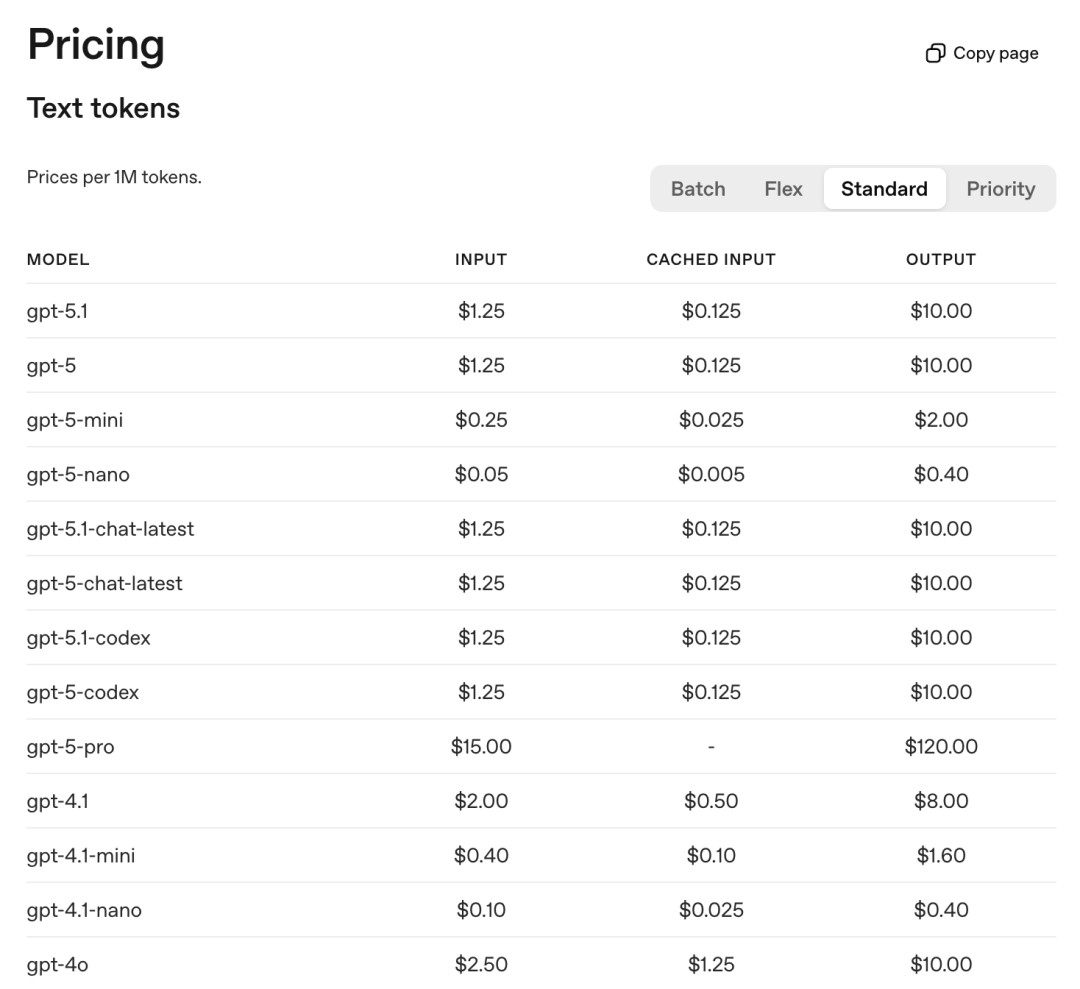Select the Standard pricing tab
Viewport: 1080px width, 989px height.
coord(884,189)
